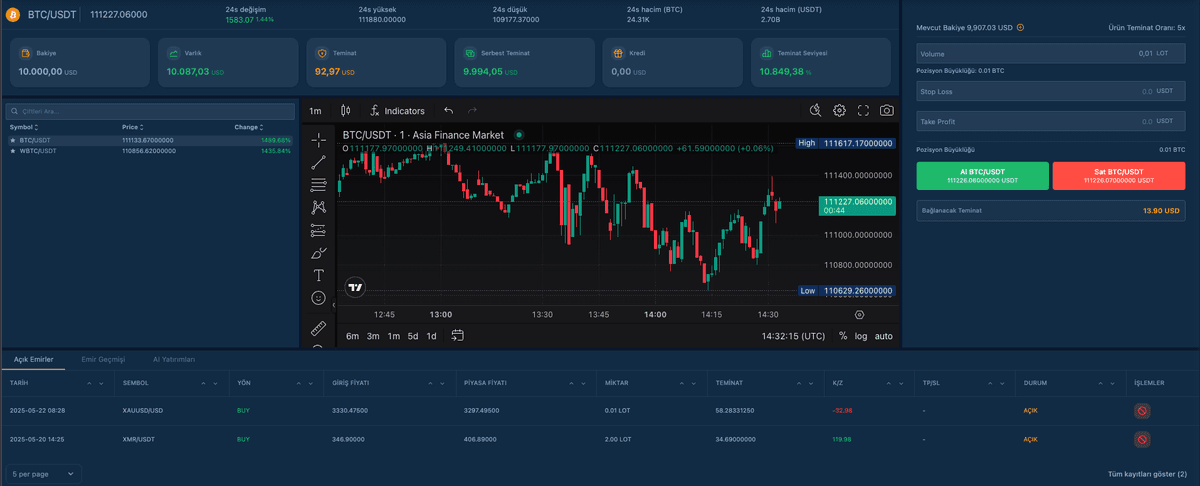Open the 1m interval dropdown

tap(315, 111)
